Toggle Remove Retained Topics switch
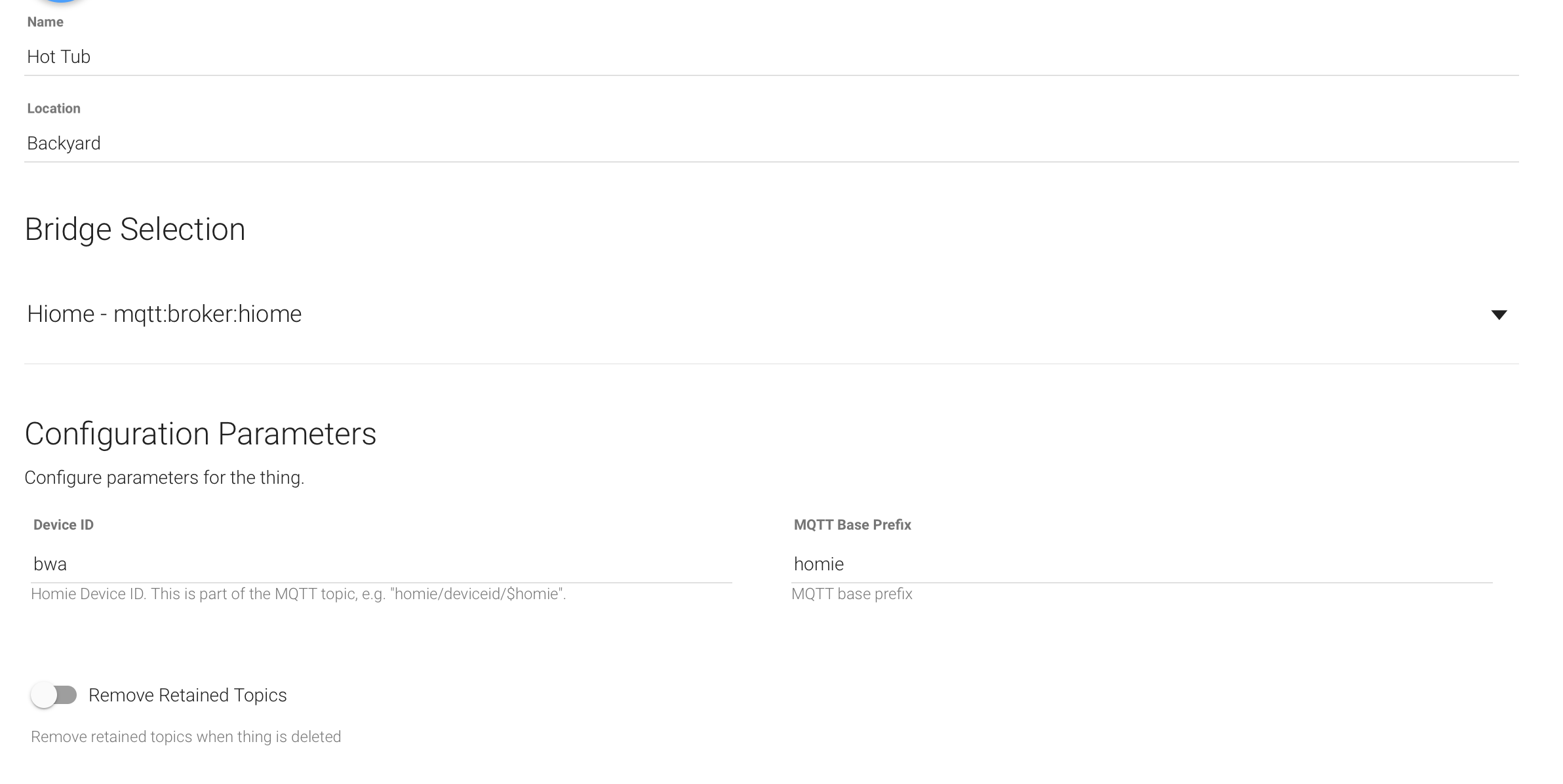This screenshot has width=1563, height=784. point(53,695)
